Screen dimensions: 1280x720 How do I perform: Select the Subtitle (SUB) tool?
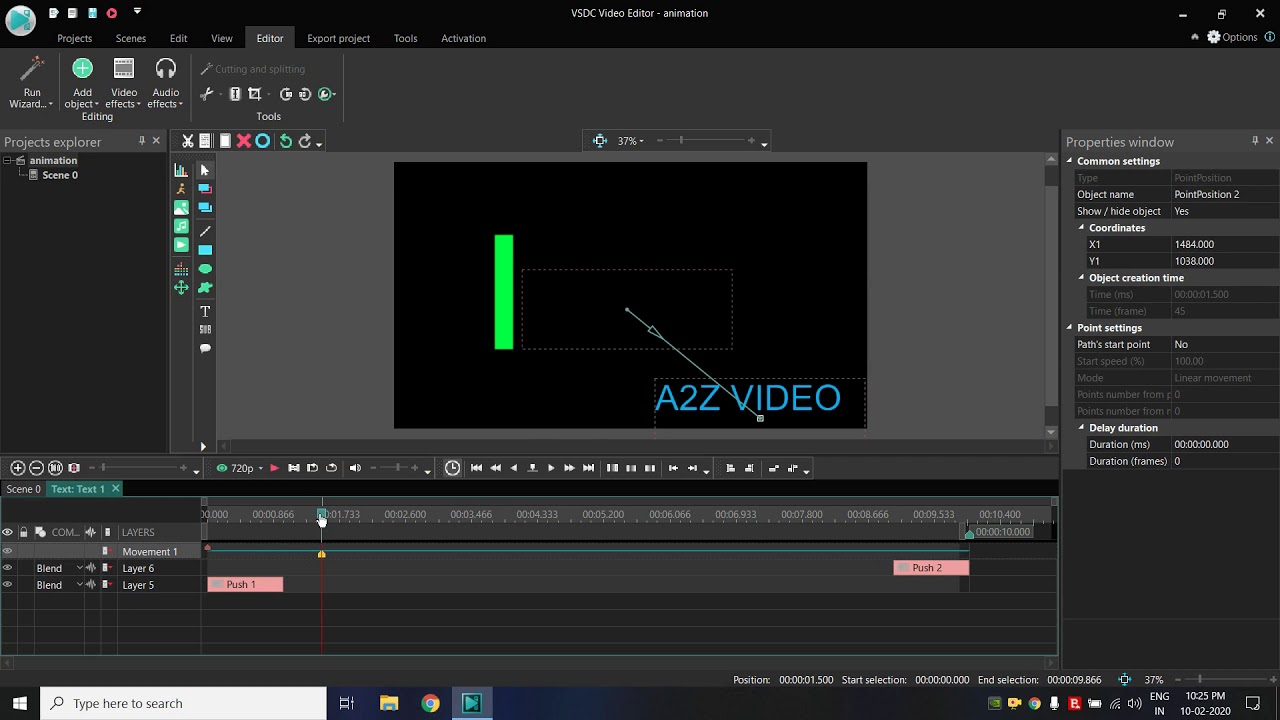pos(205,330)
